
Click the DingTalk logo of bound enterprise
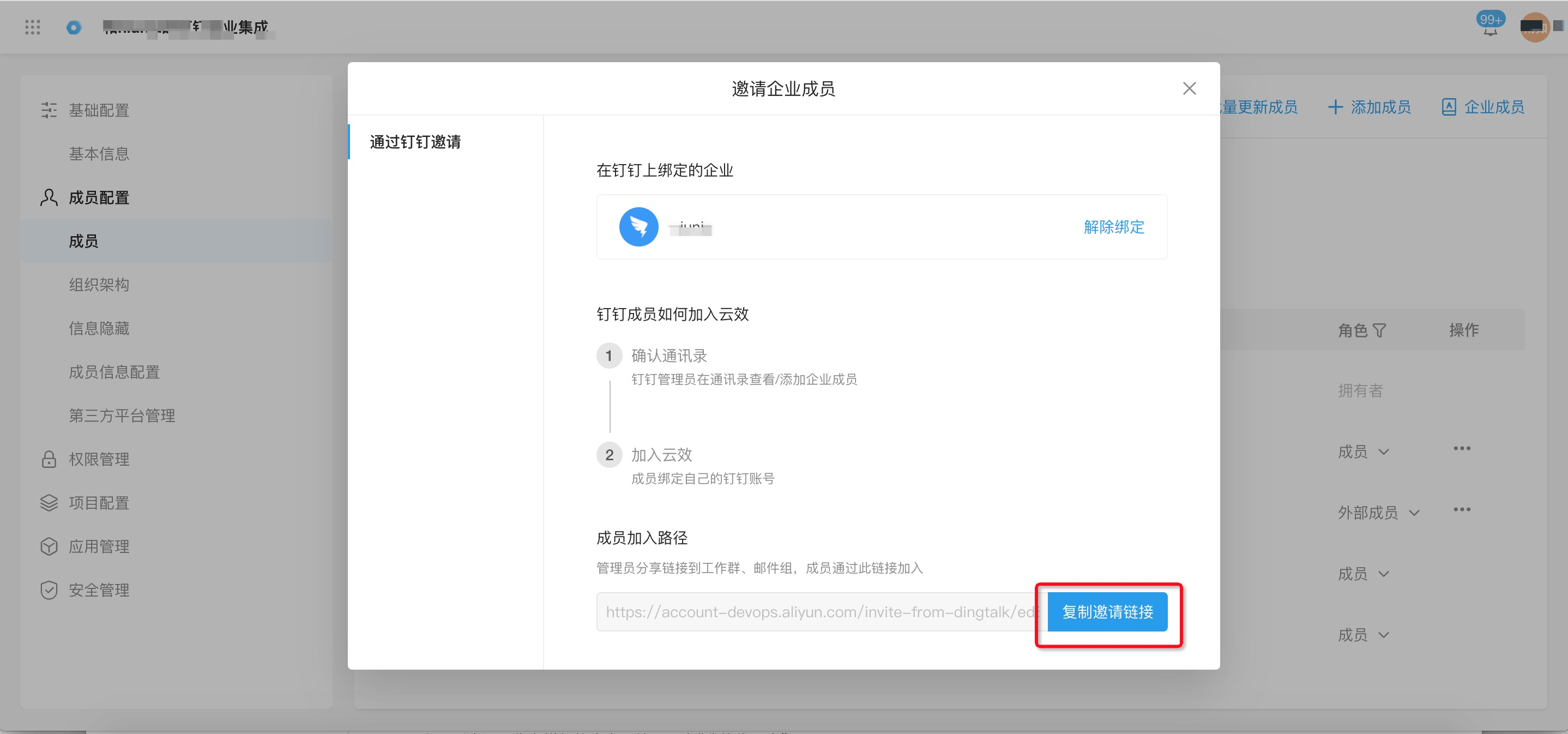coord(638,227)
